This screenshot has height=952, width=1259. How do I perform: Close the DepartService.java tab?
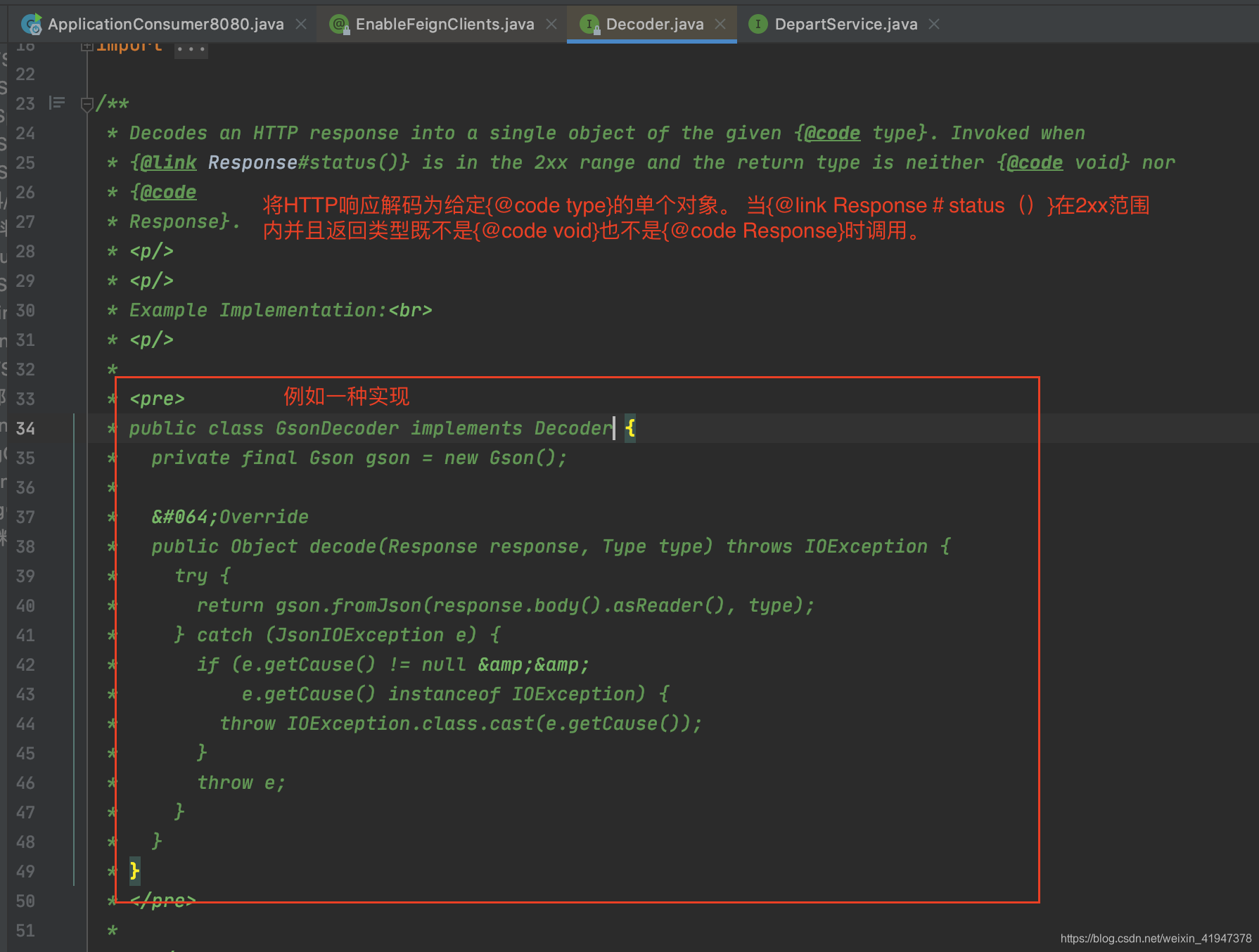point(934,24)
